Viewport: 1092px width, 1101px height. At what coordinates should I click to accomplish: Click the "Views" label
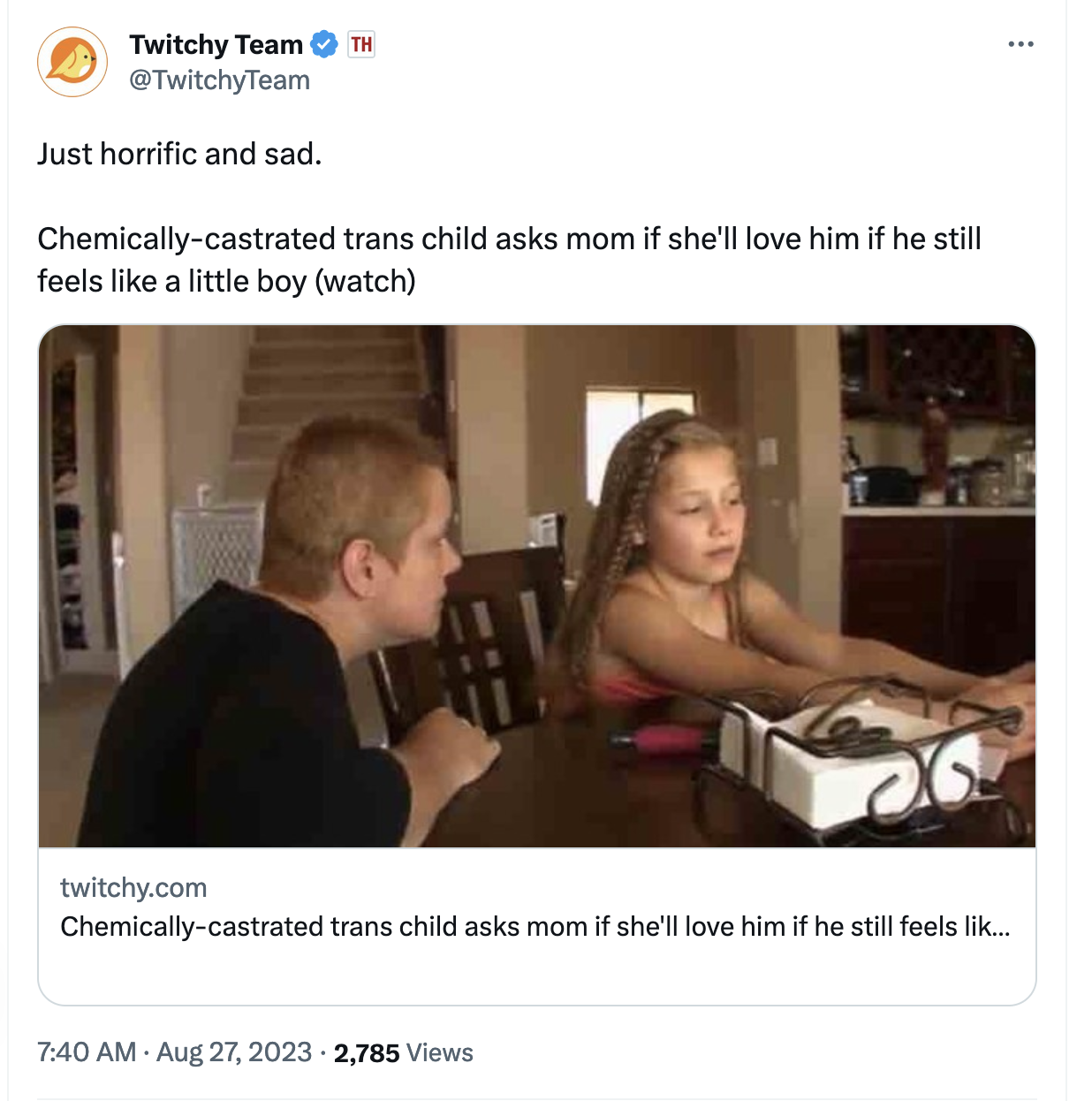click(440, 1053)
